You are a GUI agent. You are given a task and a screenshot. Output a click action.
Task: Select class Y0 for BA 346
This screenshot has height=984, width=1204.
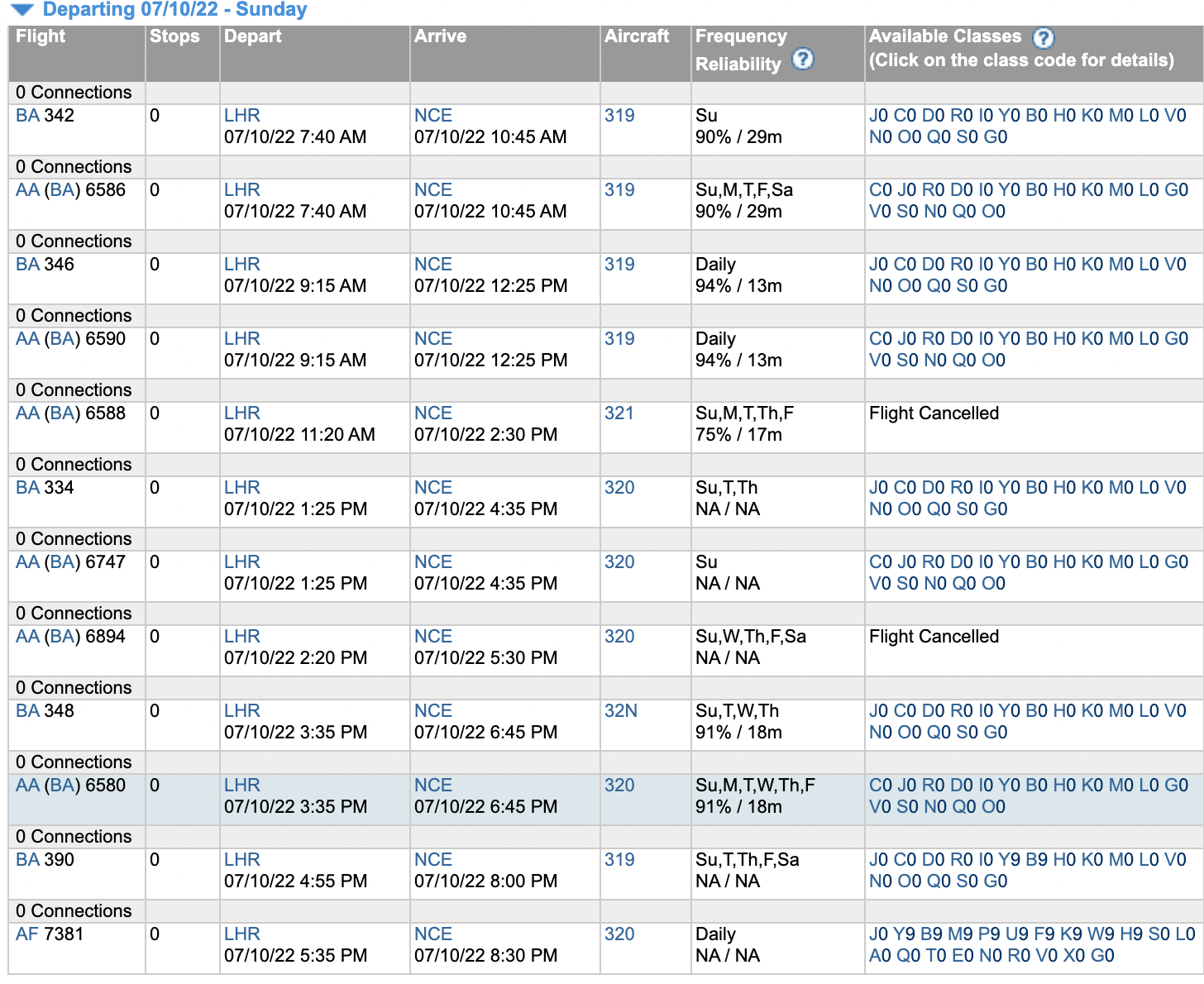(1009, 265)
